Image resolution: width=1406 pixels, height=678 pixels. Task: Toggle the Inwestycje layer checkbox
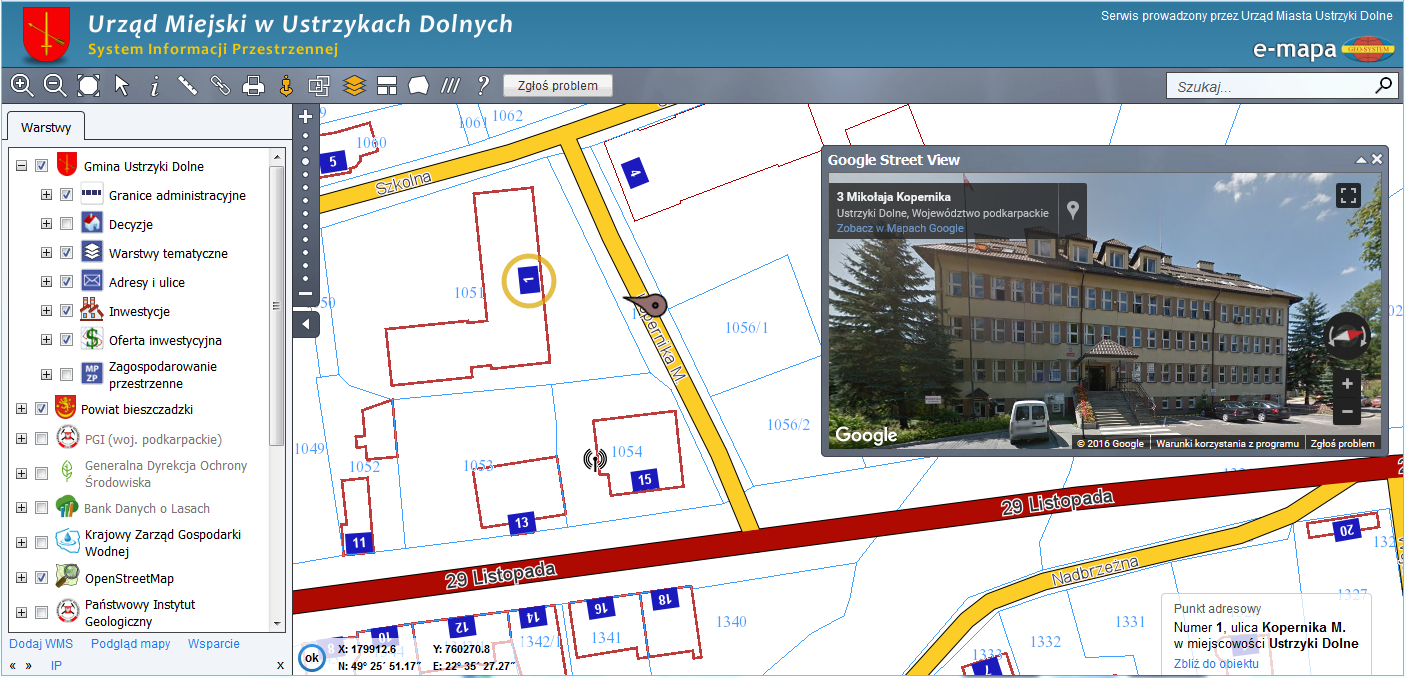[x=66, y=311]
